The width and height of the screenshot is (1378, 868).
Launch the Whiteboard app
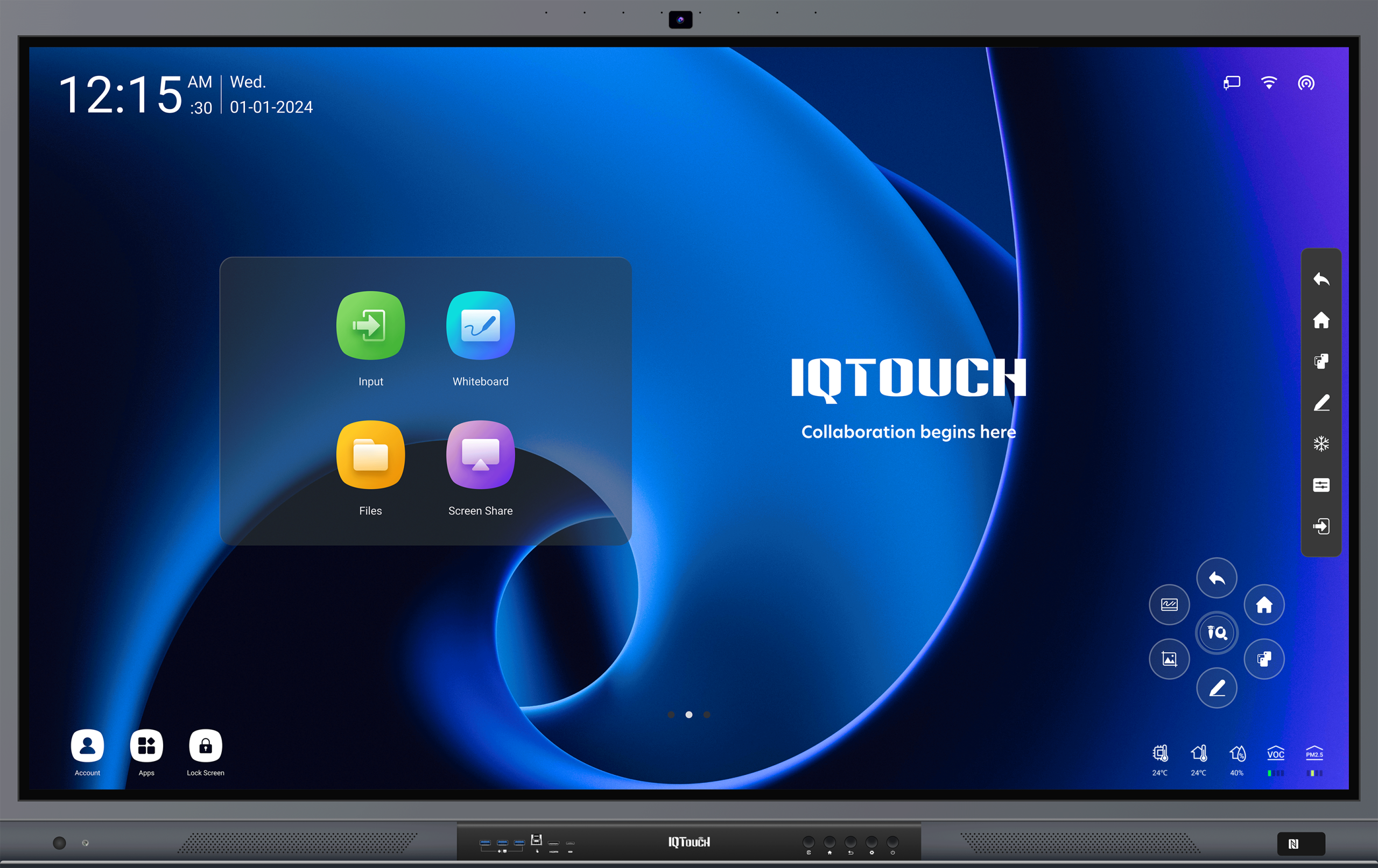pos(480,326)
